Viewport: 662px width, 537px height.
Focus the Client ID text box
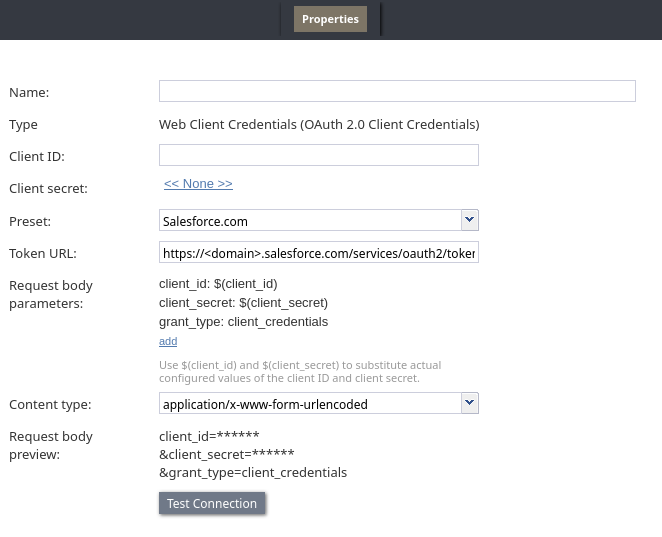[x=318, y=155]
